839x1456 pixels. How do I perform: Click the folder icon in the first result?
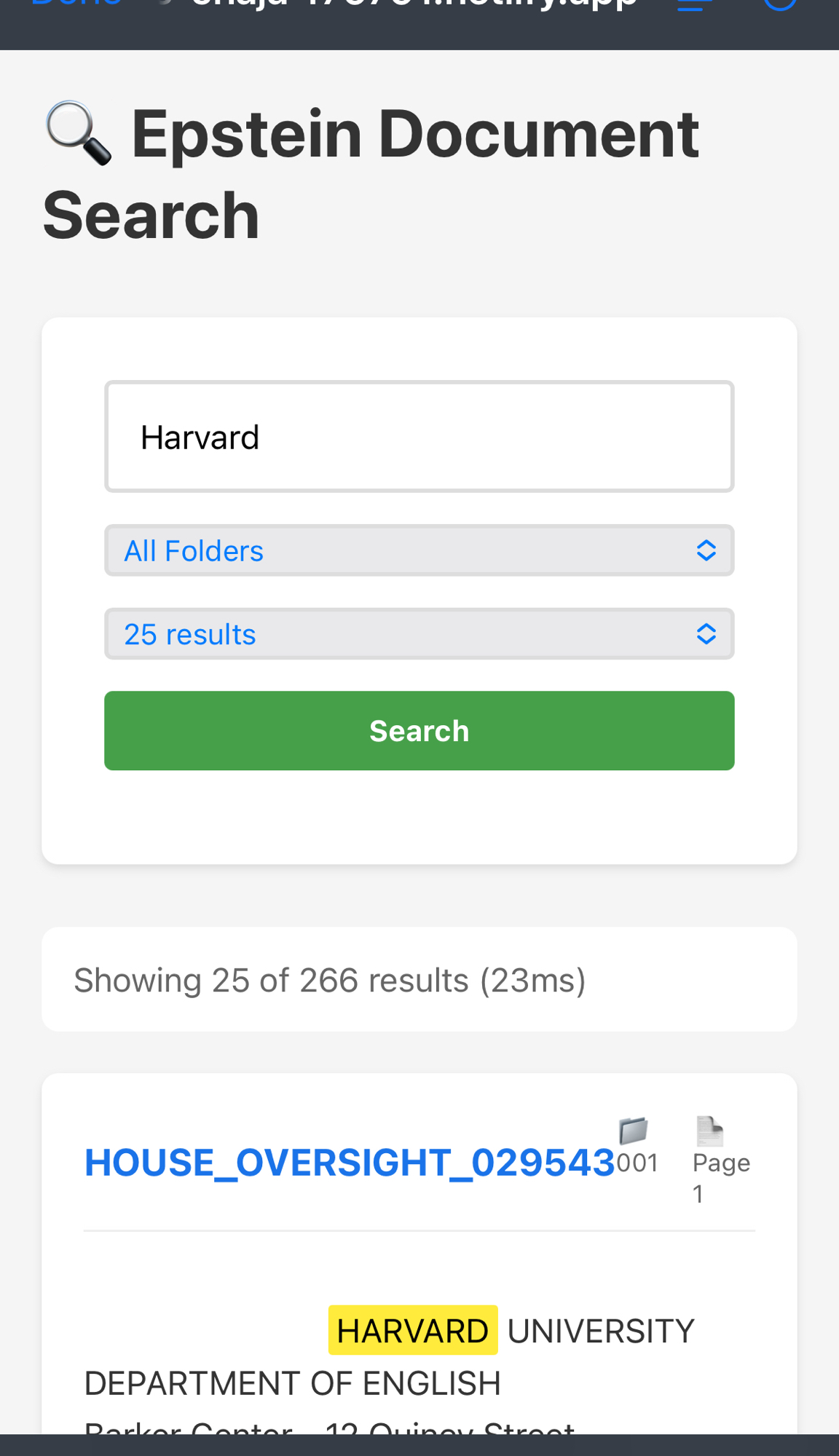[x=633, y=1131]
